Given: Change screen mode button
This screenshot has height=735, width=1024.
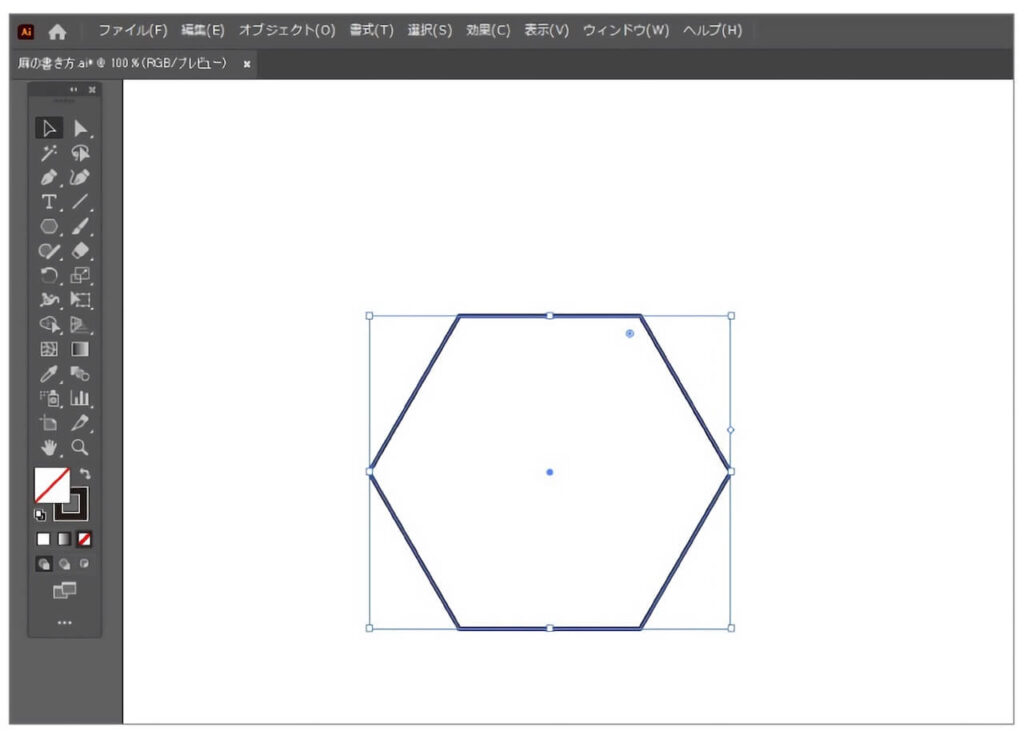Looking at the screenshot, I should (64, 591).
